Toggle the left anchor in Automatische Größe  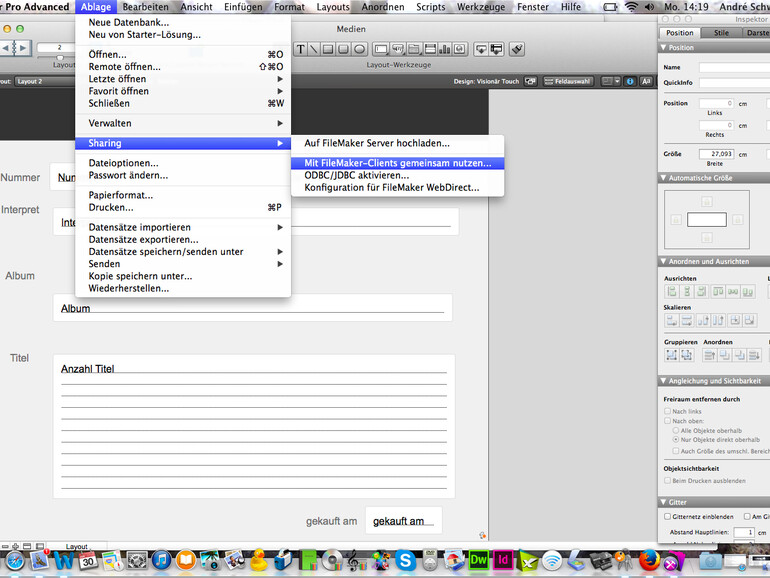click(676, 220)
